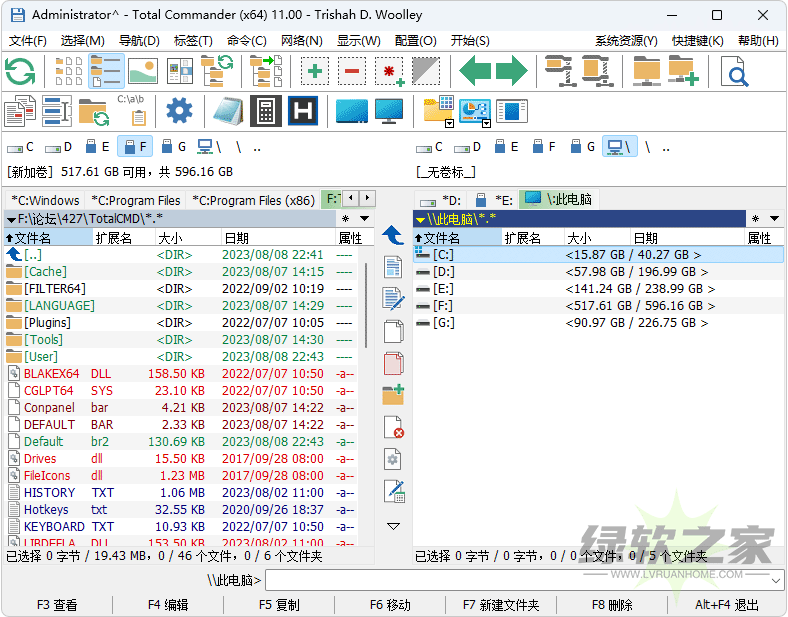Viewport: 788px width, 617px height.
Task: Switch to the *C:Program Files tab
Action: (136, 200)
